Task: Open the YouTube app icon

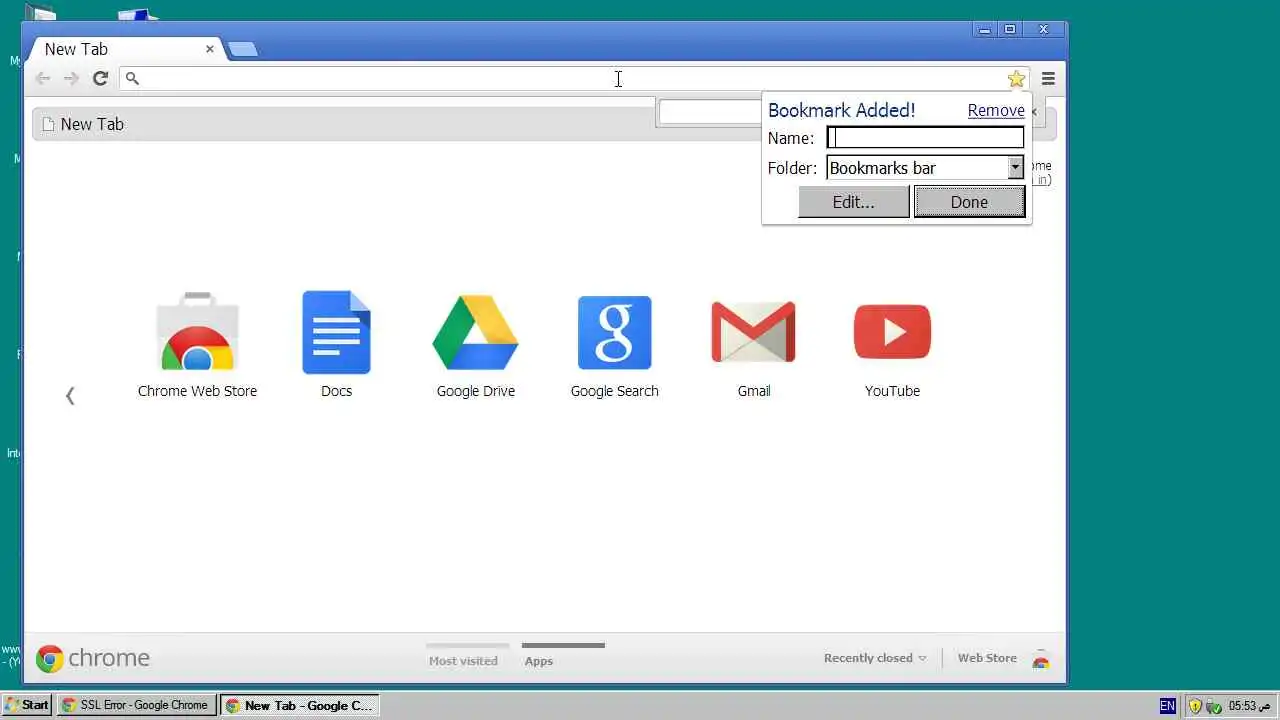Action: (892, 332)
